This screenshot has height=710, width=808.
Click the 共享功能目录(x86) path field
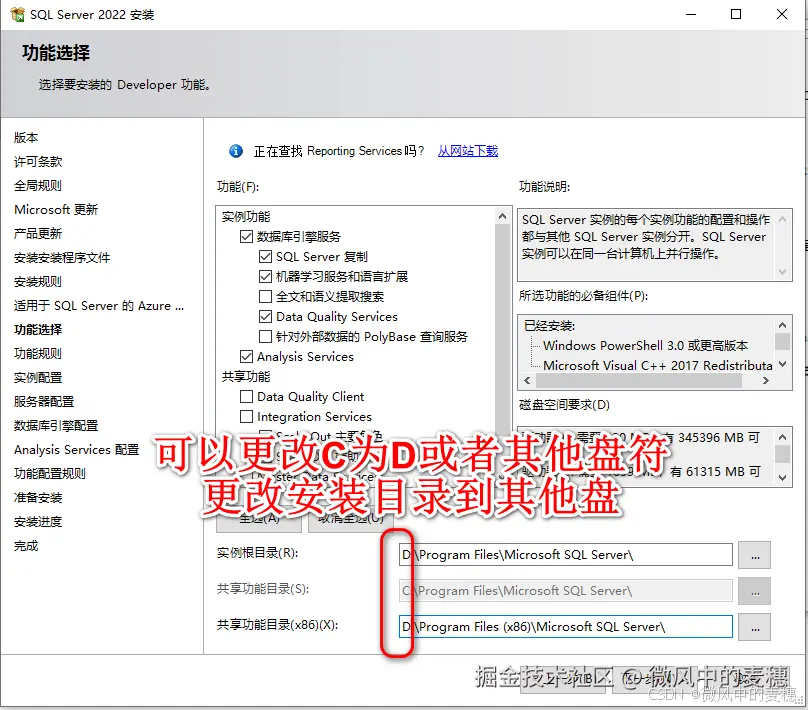click(x=565, y=627)
